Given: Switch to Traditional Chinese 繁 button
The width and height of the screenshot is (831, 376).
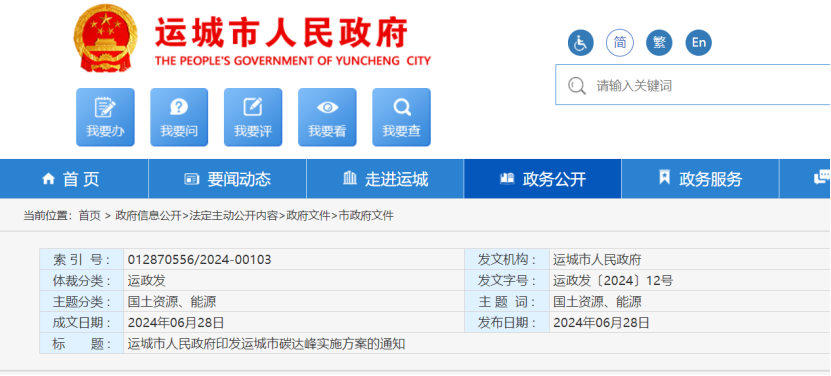Looking at the screenshot, I should click(x=659, y=43).
